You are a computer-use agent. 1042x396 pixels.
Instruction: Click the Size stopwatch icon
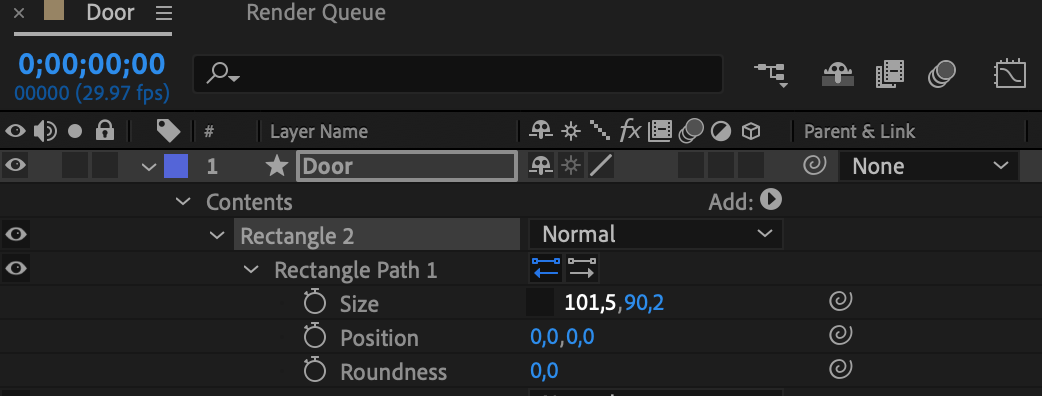(x=314, y=303)
